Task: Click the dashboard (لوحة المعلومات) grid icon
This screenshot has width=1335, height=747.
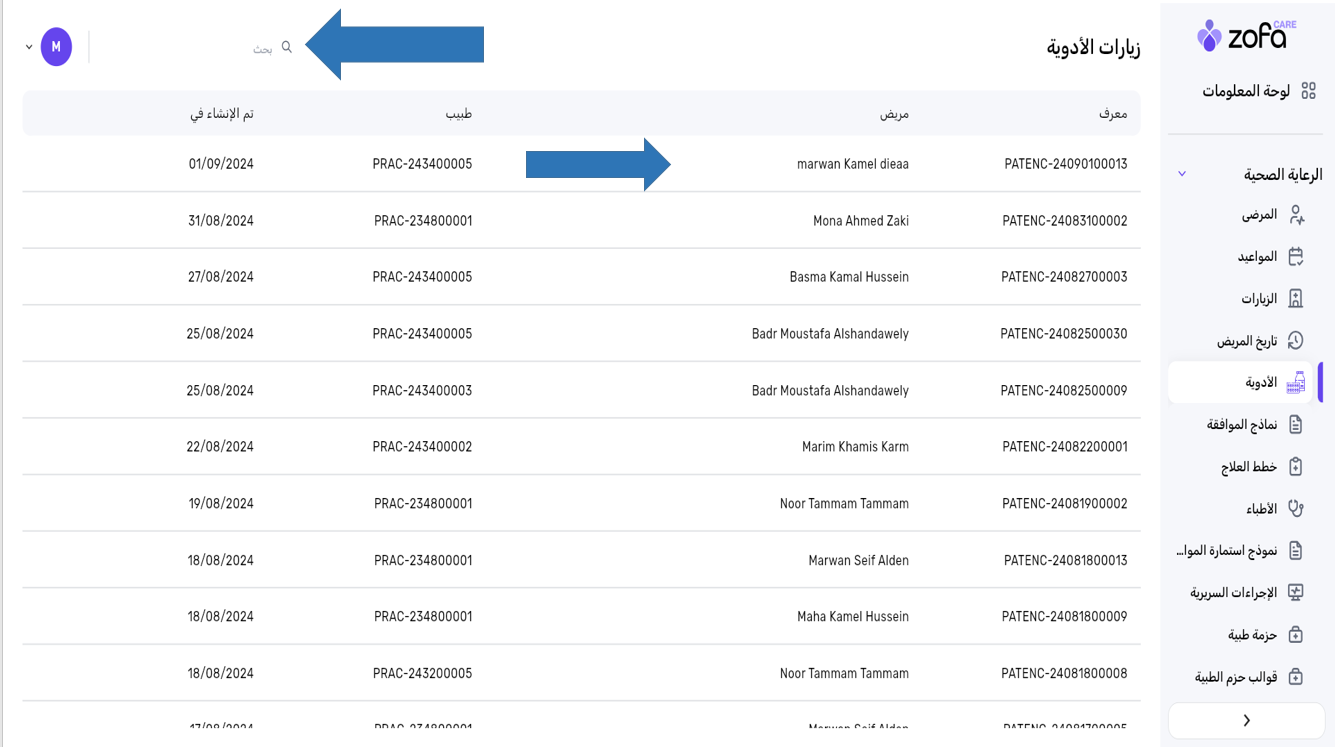Action: point(1308,92)
